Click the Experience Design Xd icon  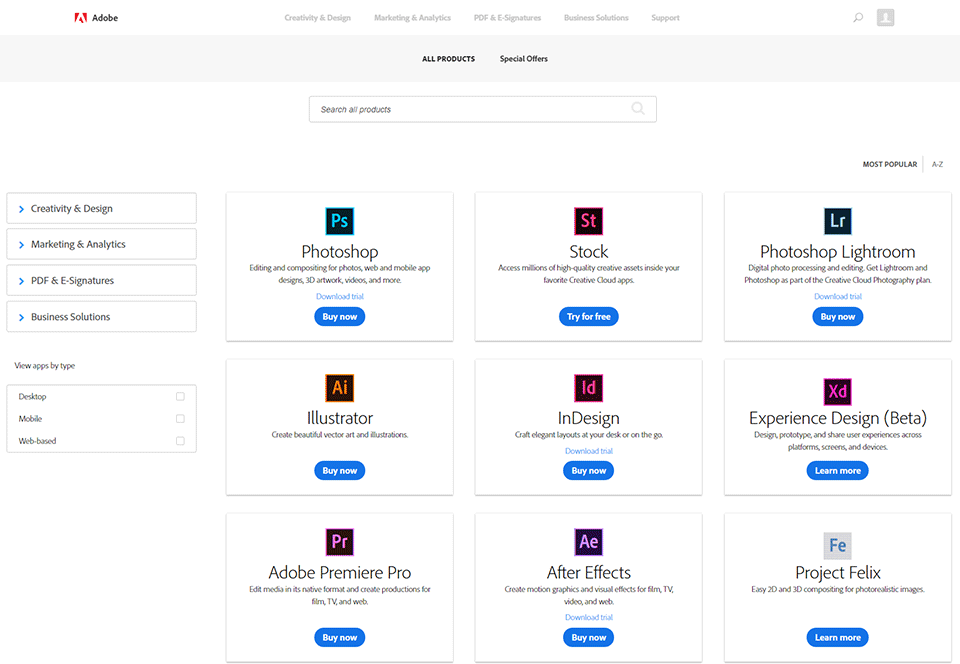coord(838,391)
